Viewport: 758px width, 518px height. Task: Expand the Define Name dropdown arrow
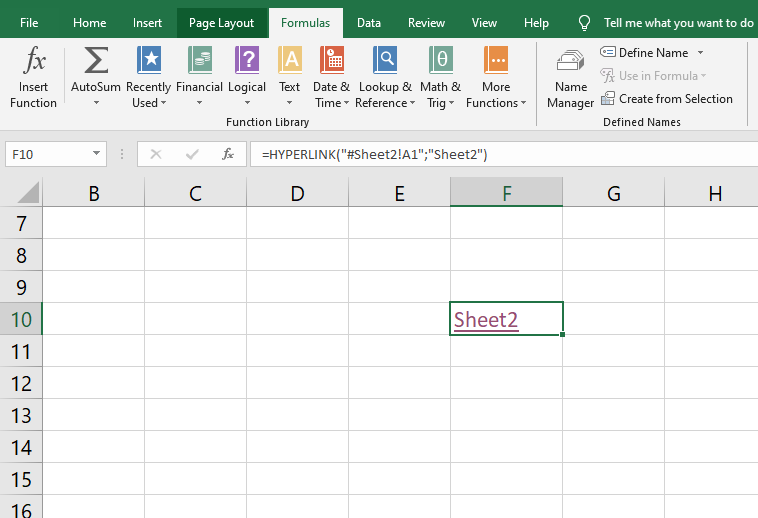(700, 52)
